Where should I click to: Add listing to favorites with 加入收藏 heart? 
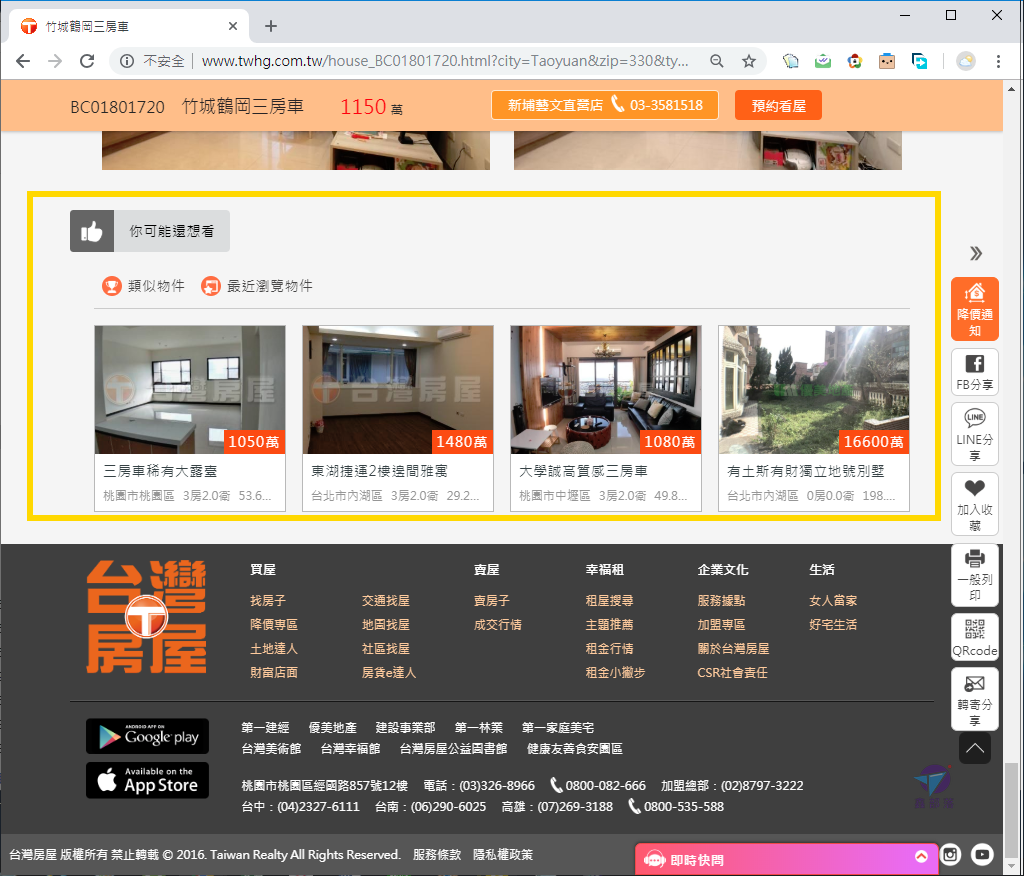(975, 504)
